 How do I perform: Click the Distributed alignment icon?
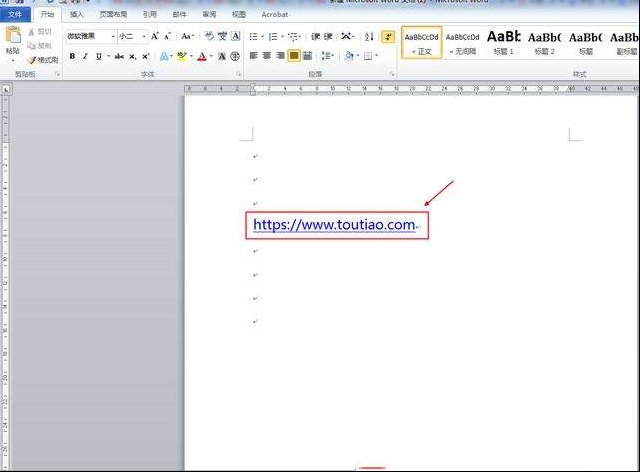click(308, 56)
